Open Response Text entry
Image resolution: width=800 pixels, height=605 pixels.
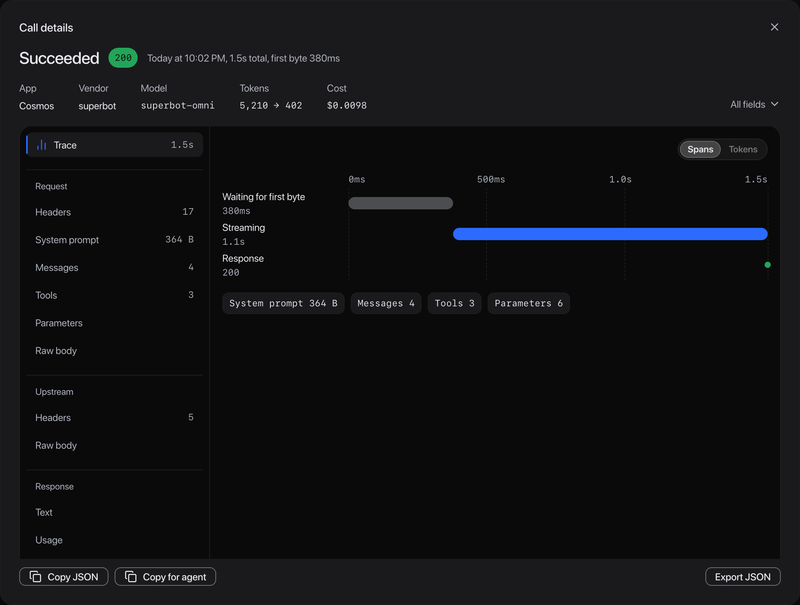click(x=114, y=512)
